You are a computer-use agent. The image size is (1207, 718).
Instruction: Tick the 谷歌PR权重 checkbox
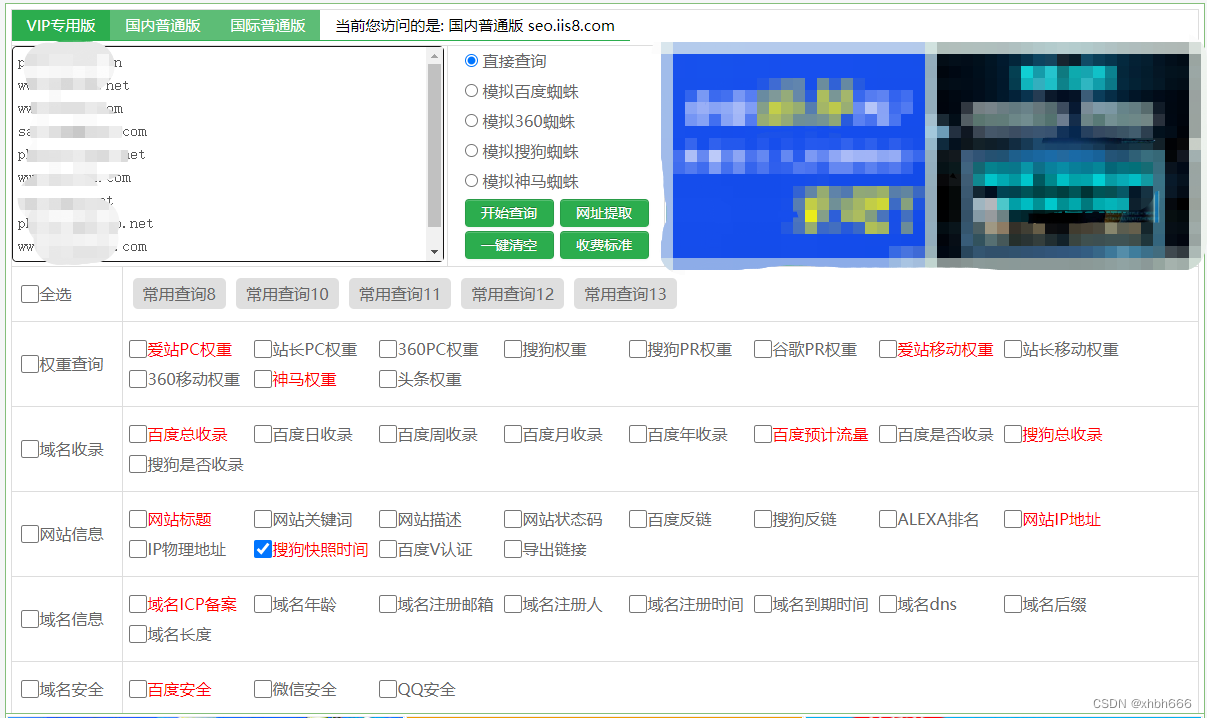pos(763,349)
